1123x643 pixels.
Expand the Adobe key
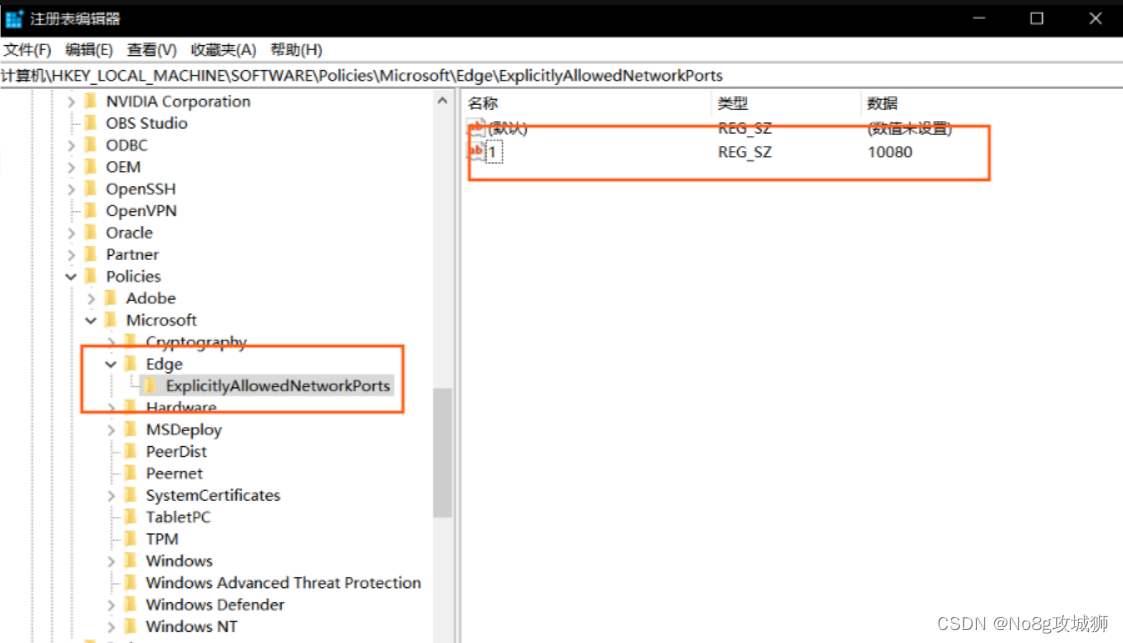(91, 299)
